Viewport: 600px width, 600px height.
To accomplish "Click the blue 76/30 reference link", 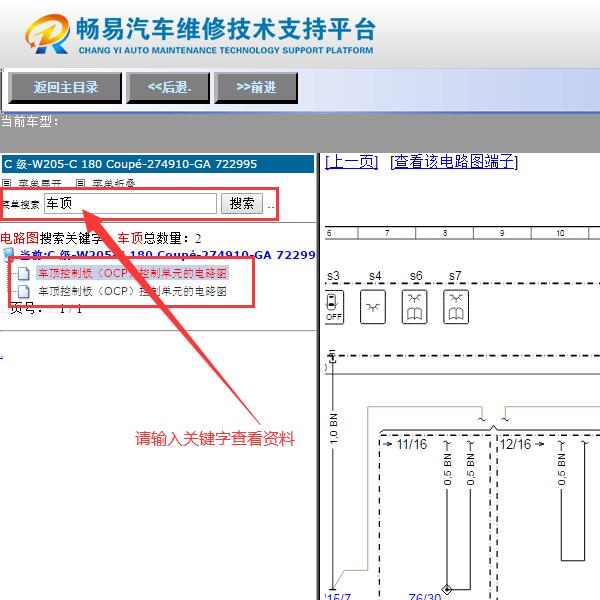I will click(x=425, y=596).
